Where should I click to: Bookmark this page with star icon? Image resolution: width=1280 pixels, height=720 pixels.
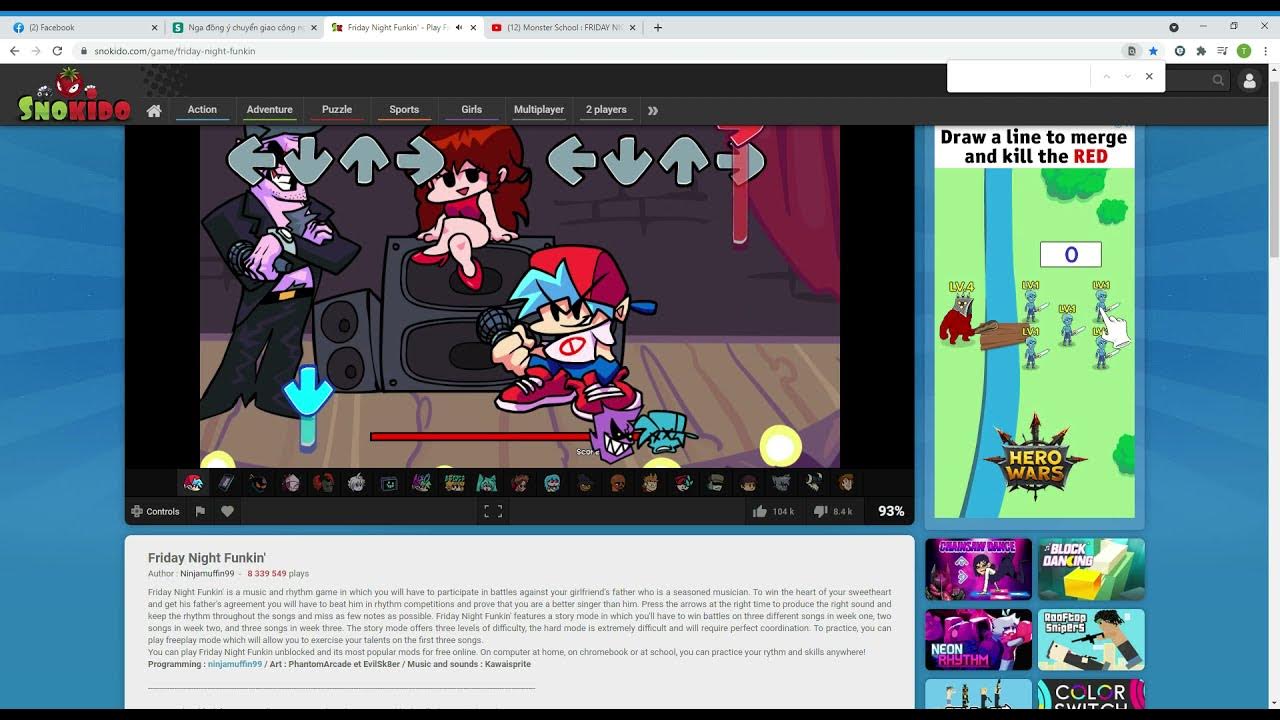tap(1153, 51)
